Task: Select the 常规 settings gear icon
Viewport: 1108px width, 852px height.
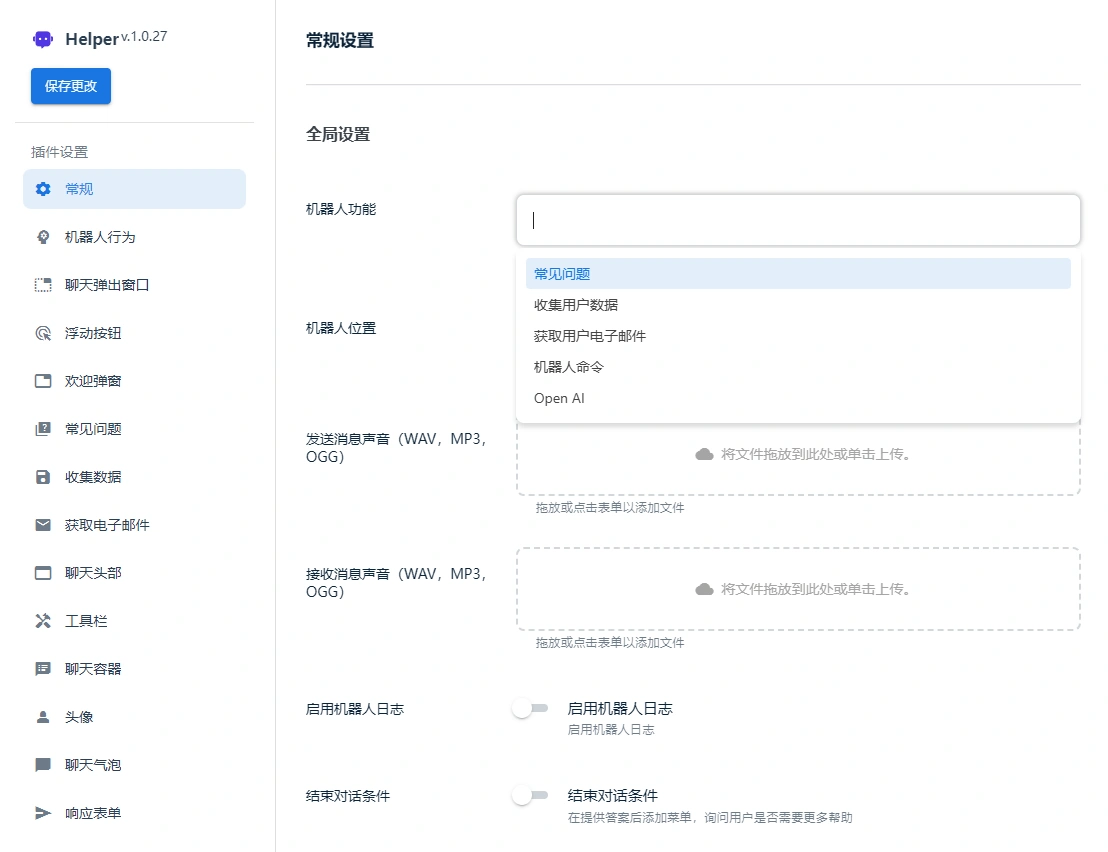Action: (41, 189)
